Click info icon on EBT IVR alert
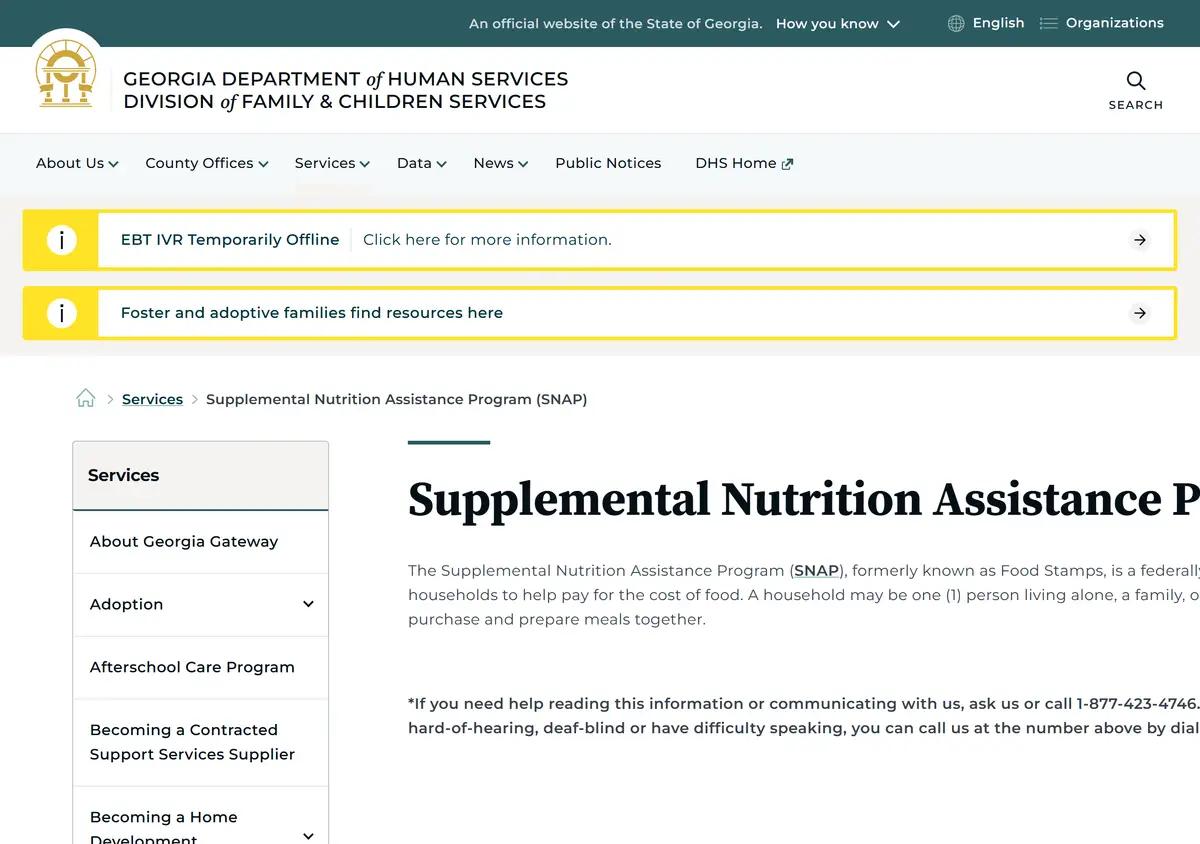 point(61,240)
